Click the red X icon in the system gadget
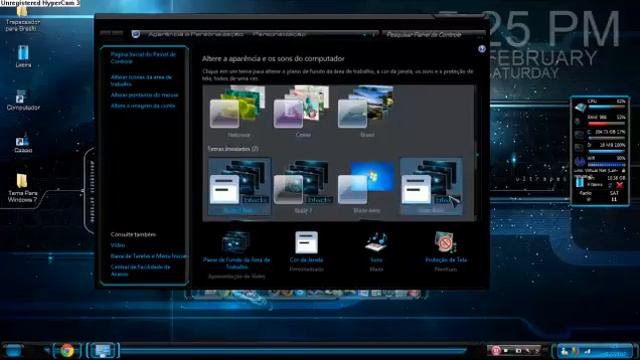This screenshot has height=360, width=640. 620,185
